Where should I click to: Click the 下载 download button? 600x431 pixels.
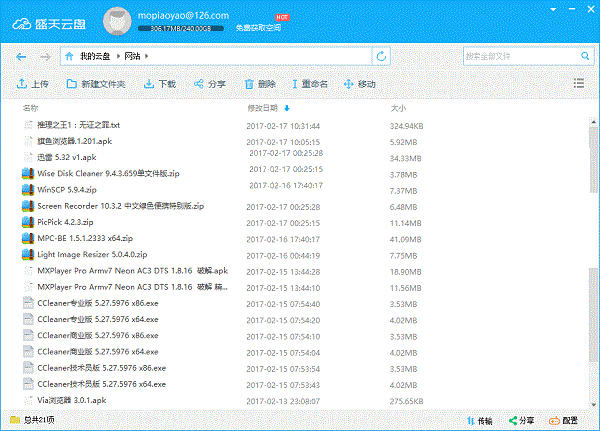(160, 83)
